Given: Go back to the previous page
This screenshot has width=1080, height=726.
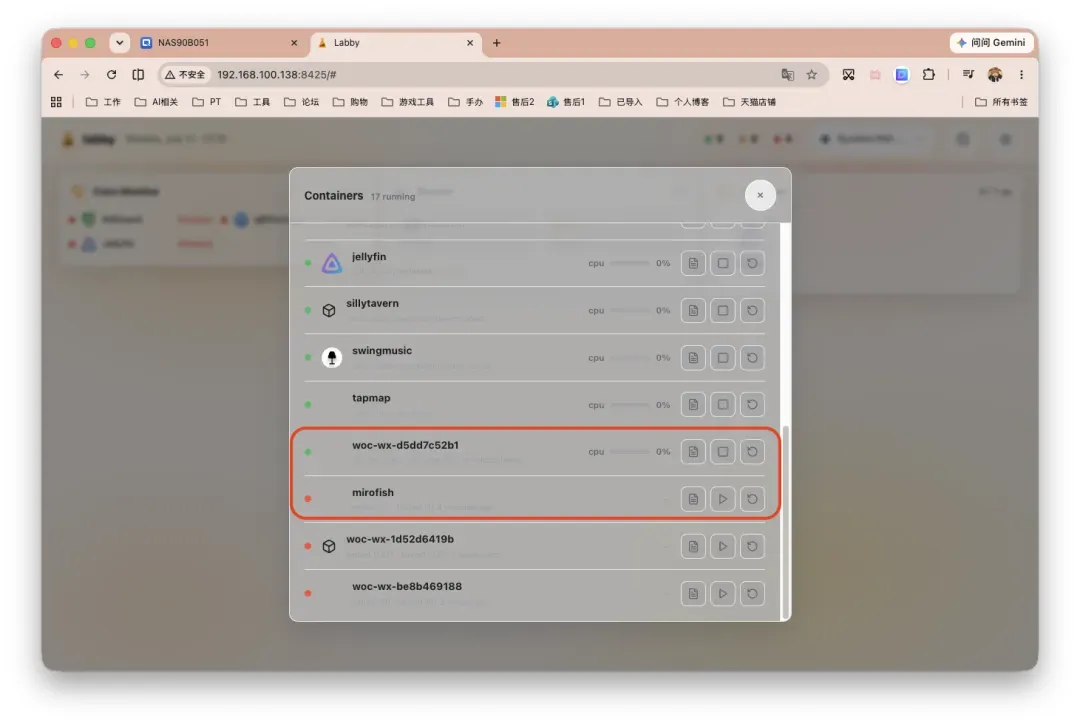Looking at the screenshot, I should point(59,74).
